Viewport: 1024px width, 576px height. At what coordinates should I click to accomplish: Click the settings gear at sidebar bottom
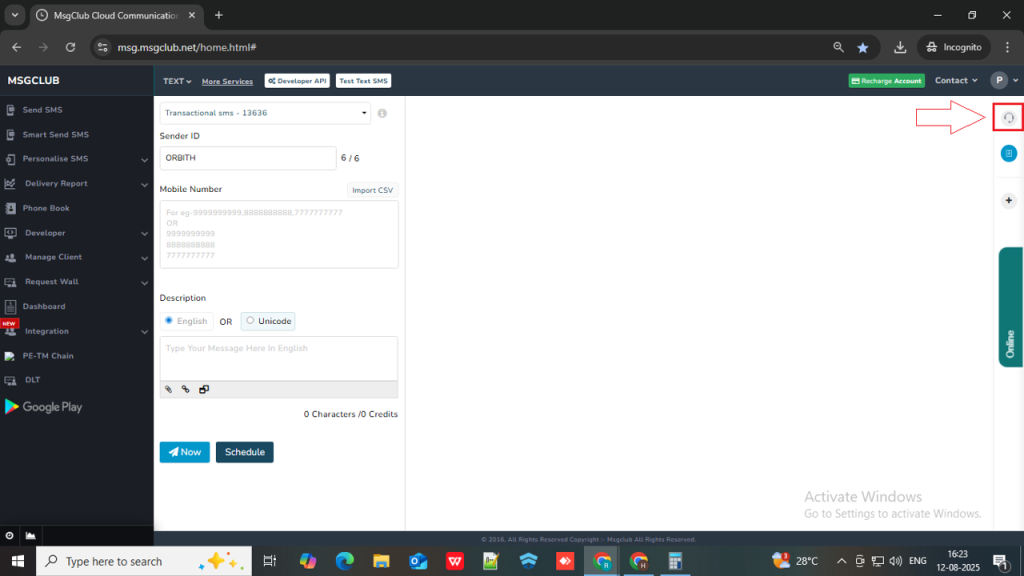click(10, 536)
